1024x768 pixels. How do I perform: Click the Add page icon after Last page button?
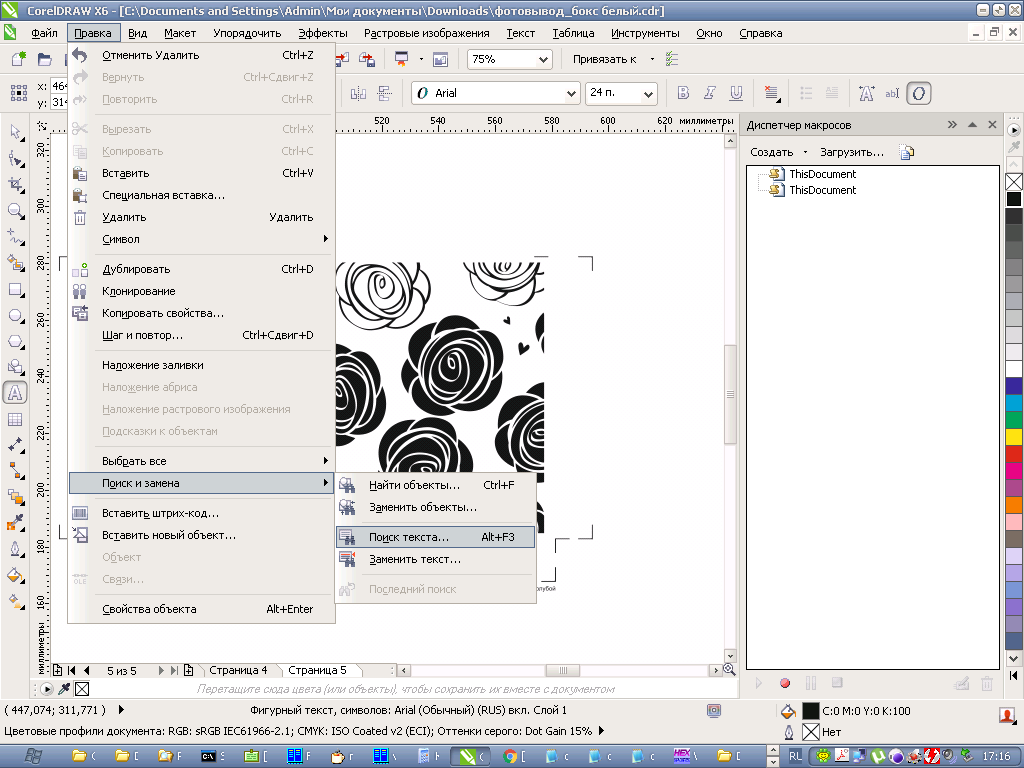click(x=188, y=670)
